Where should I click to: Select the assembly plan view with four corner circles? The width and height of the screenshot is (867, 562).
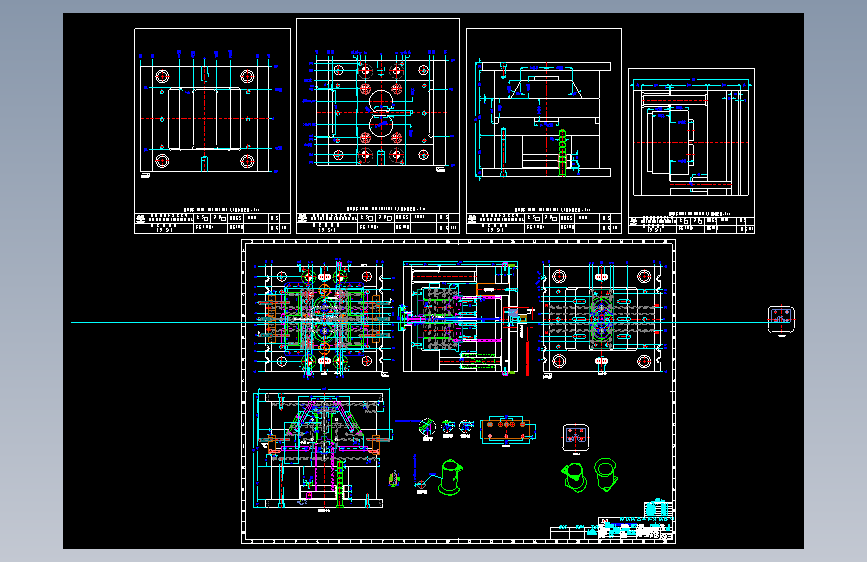602,319
